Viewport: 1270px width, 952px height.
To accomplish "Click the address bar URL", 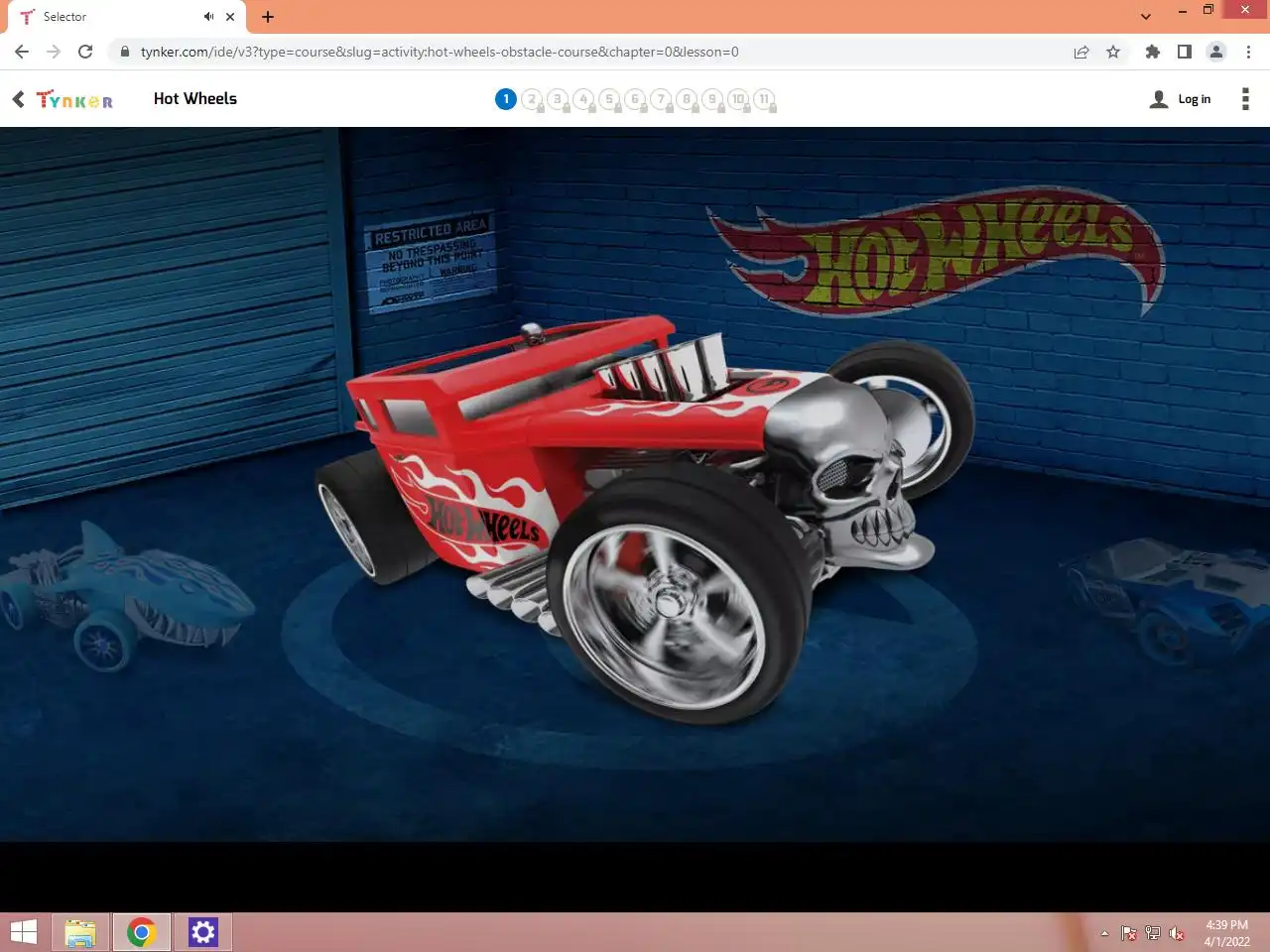I will click(x=440, y=52).
